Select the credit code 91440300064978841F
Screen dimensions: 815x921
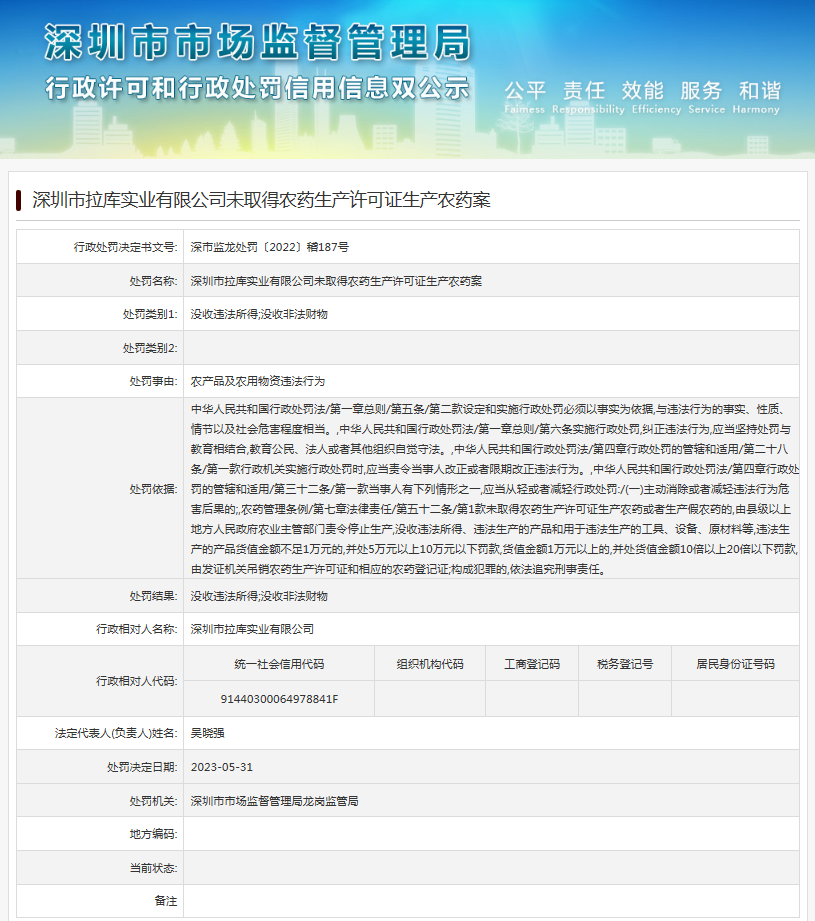pyautogui.click(x=279, y=699)
